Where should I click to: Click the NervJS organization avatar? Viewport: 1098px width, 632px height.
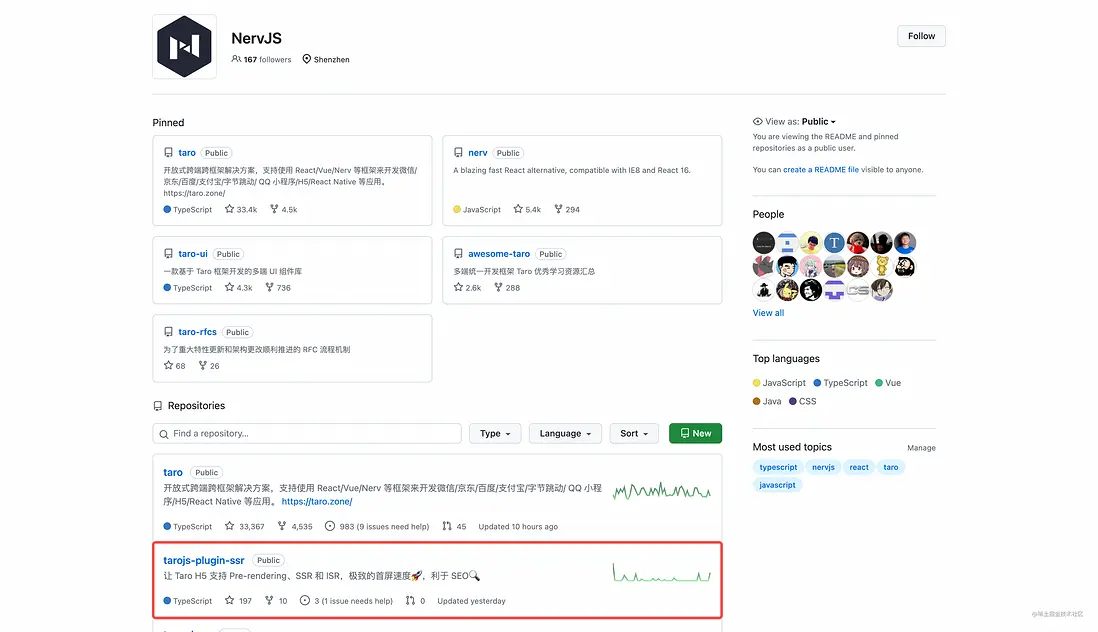184,46
